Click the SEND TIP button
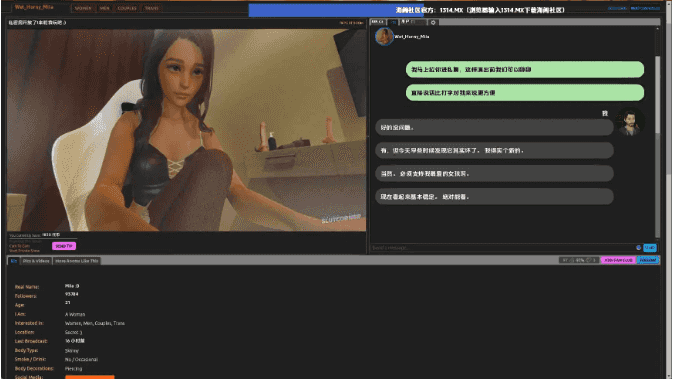The width and height of the screenshot is (673, 379). tap(64, 246)
